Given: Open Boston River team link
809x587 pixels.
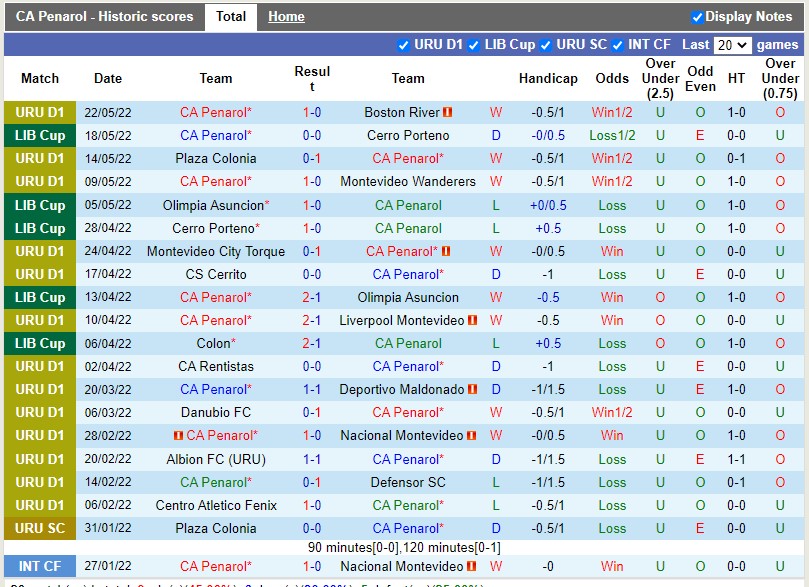Looking at the screenshot, I should [401, 112].
